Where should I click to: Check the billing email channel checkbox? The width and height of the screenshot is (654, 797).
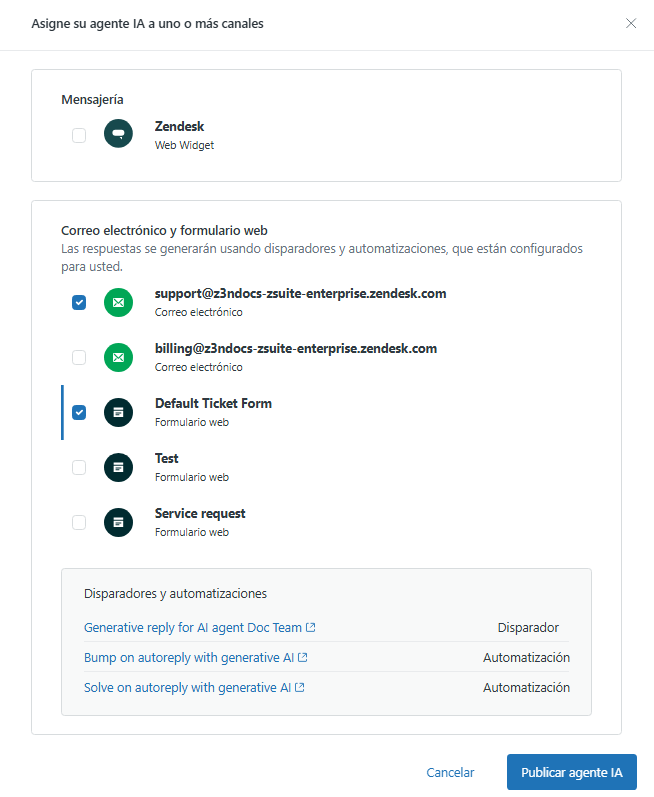coord(79,357)
